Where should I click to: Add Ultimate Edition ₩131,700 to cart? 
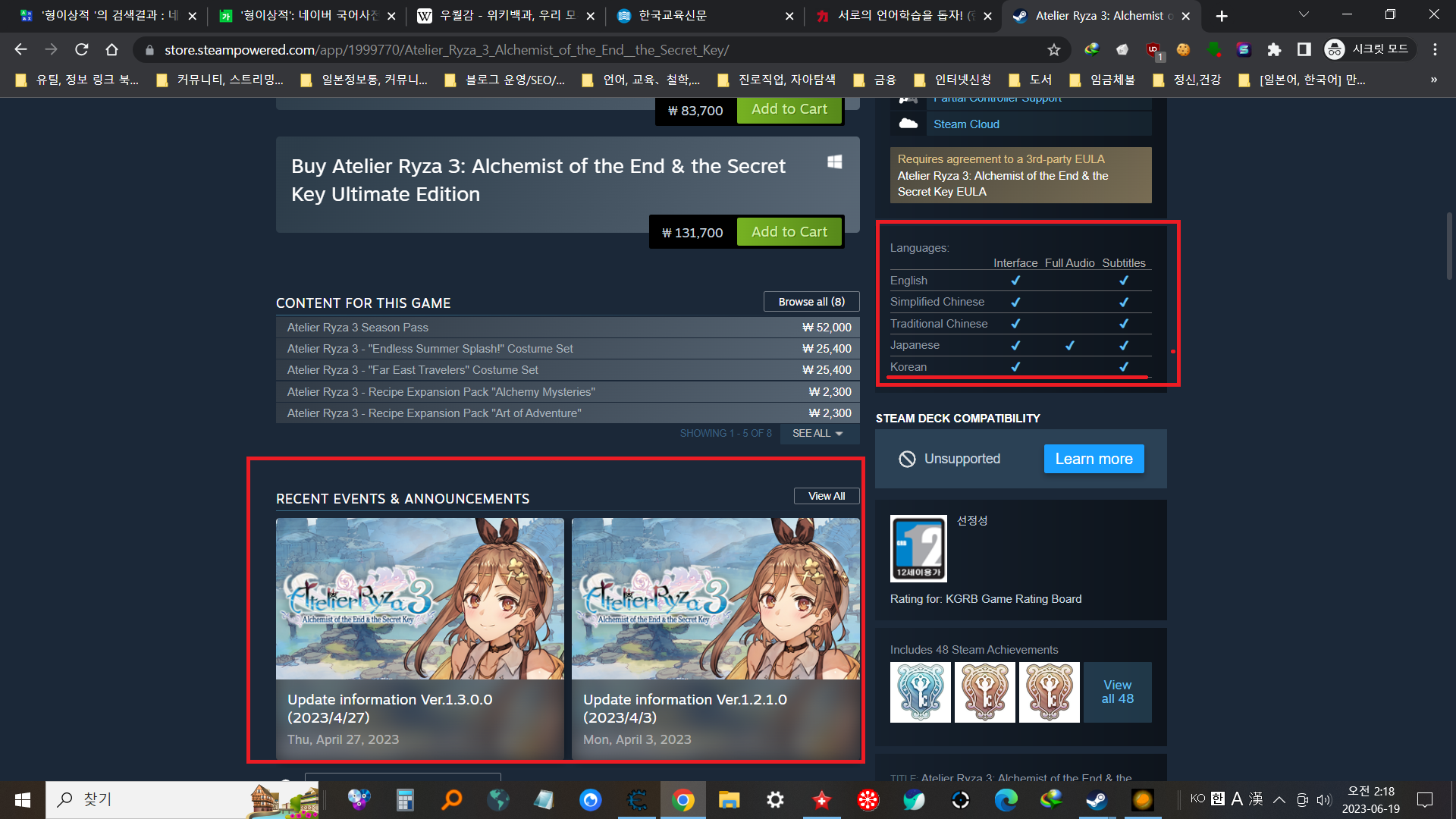pyautogui.click(x=789, y=232)
